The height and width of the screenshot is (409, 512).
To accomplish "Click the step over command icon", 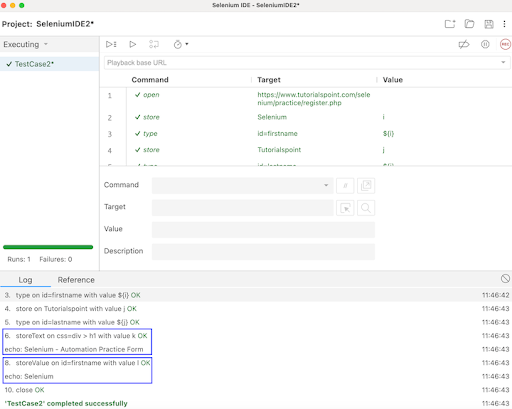I will click(x=154, y=44).
